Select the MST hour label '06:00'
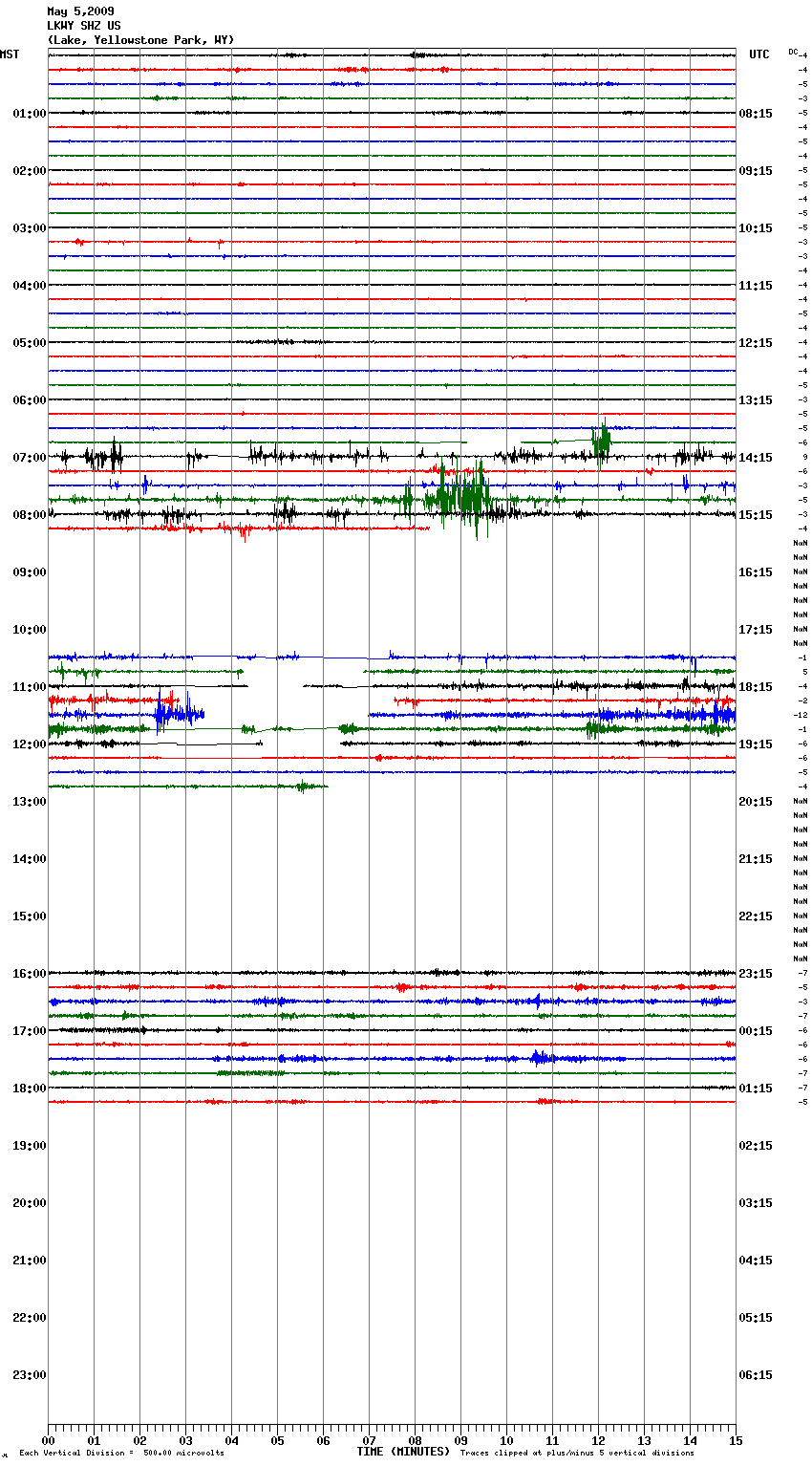The image size is (812, 1466). click(30, 400)
